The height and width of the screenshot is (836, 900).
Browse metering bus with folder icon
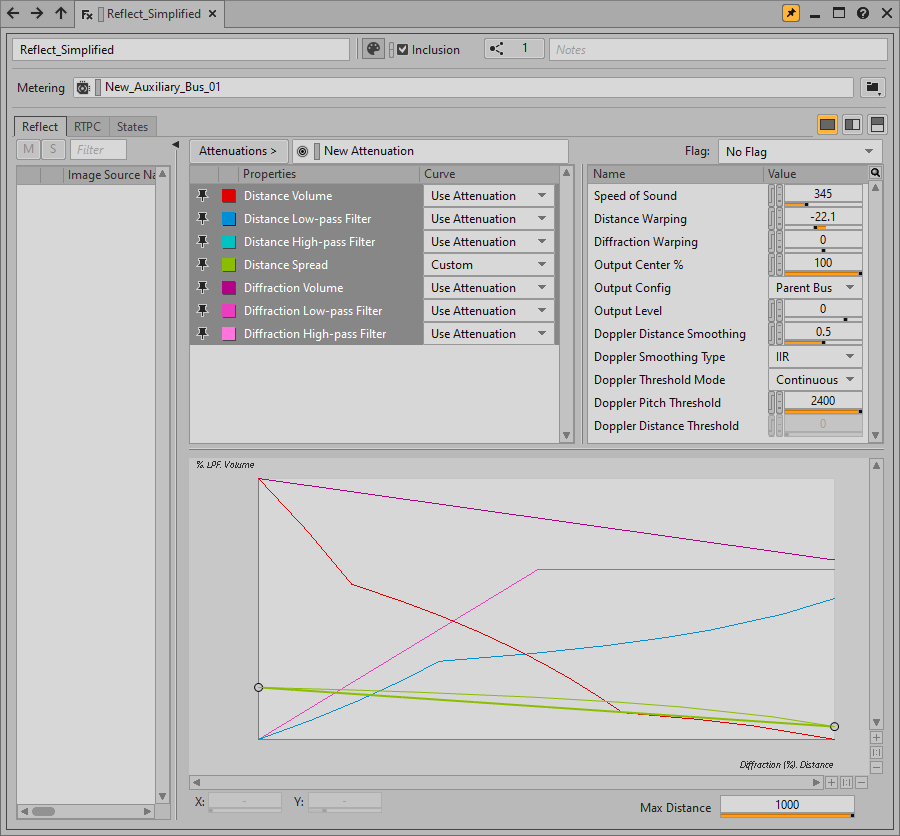[873, 87]
